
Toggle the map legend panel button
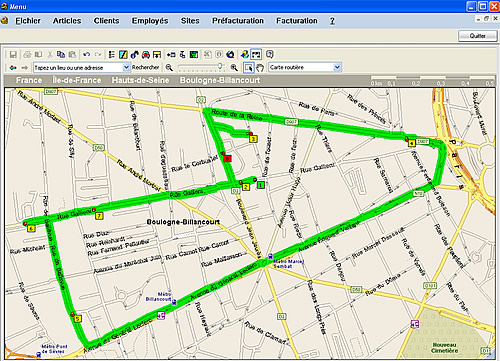[256, 54]
